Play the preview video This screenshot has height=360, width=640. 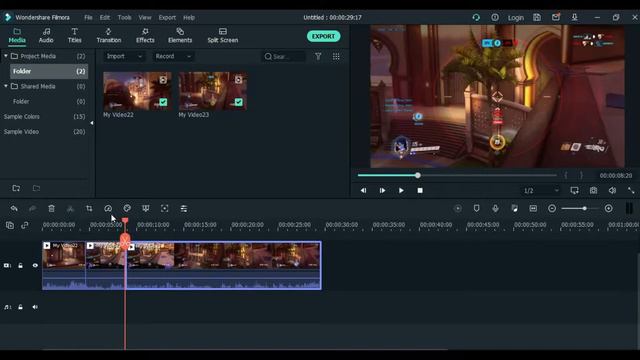click(401, 191)
